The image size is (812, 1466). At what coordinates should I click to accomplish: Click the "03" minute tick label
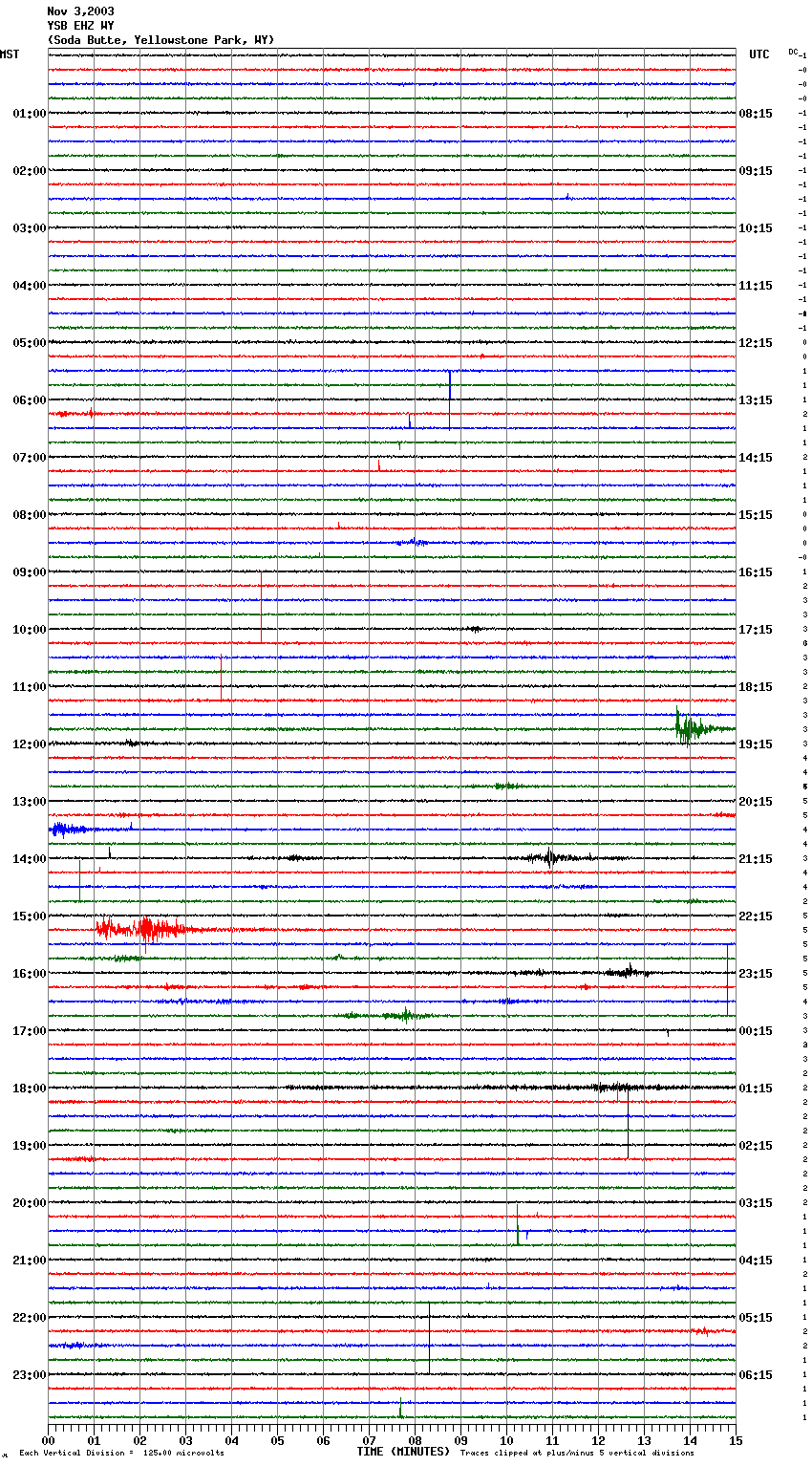point(185,1440)
